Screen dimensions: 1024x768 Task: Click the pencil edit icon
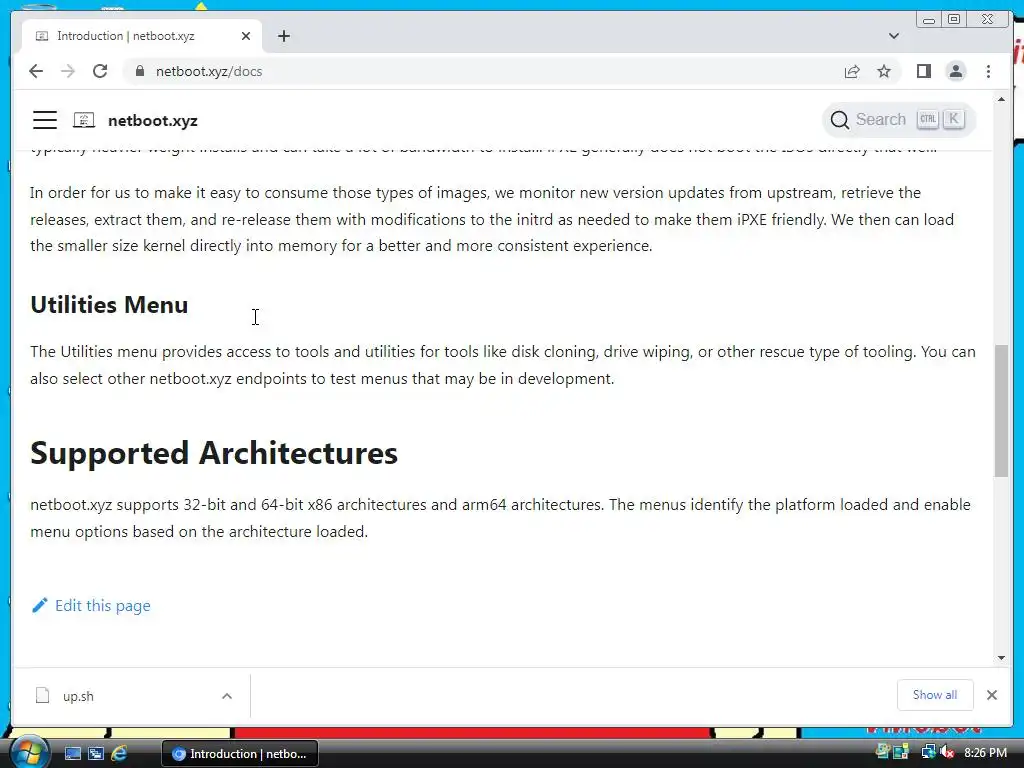(x=40, y=605)
